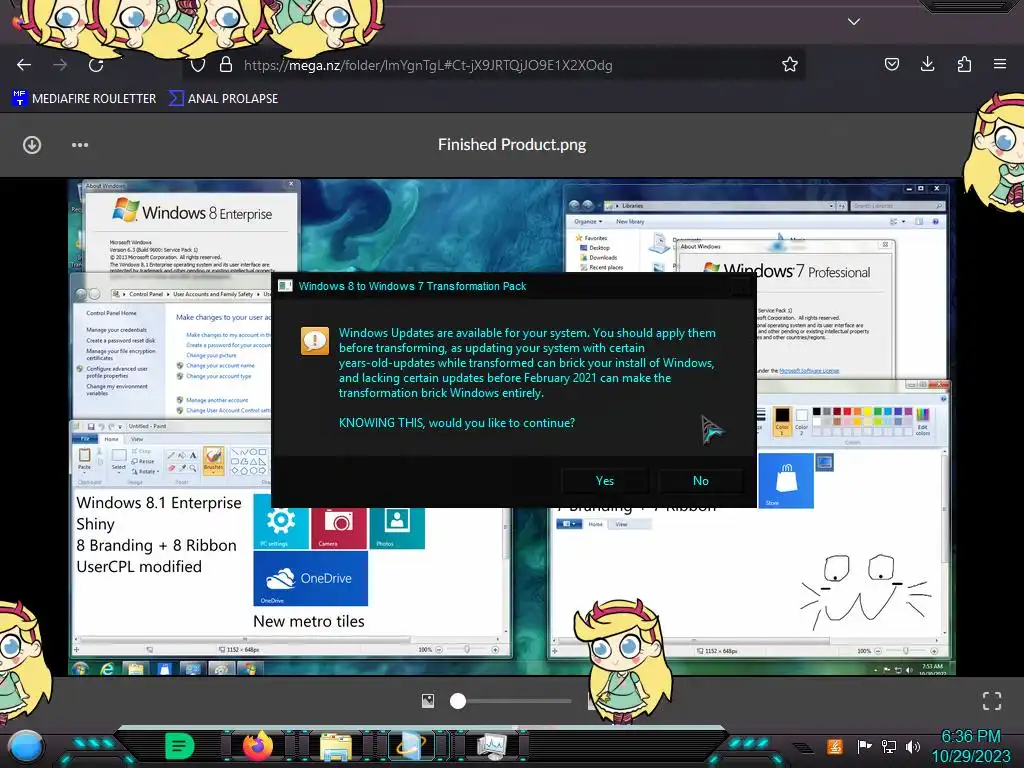The width and height of the screenshot is (1024, 768).
Task: Open the MEDIAFIRE ROULETTER bookmark
Action: click(x=84, y=99)
